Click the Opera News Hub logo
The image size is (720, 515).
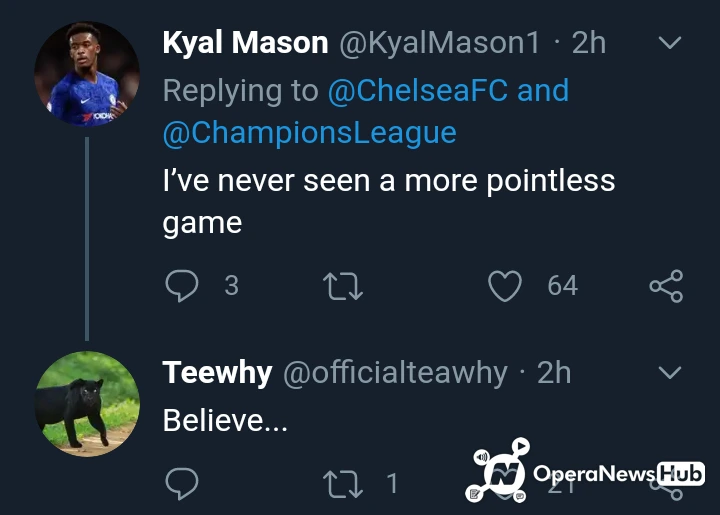[586, 472]
